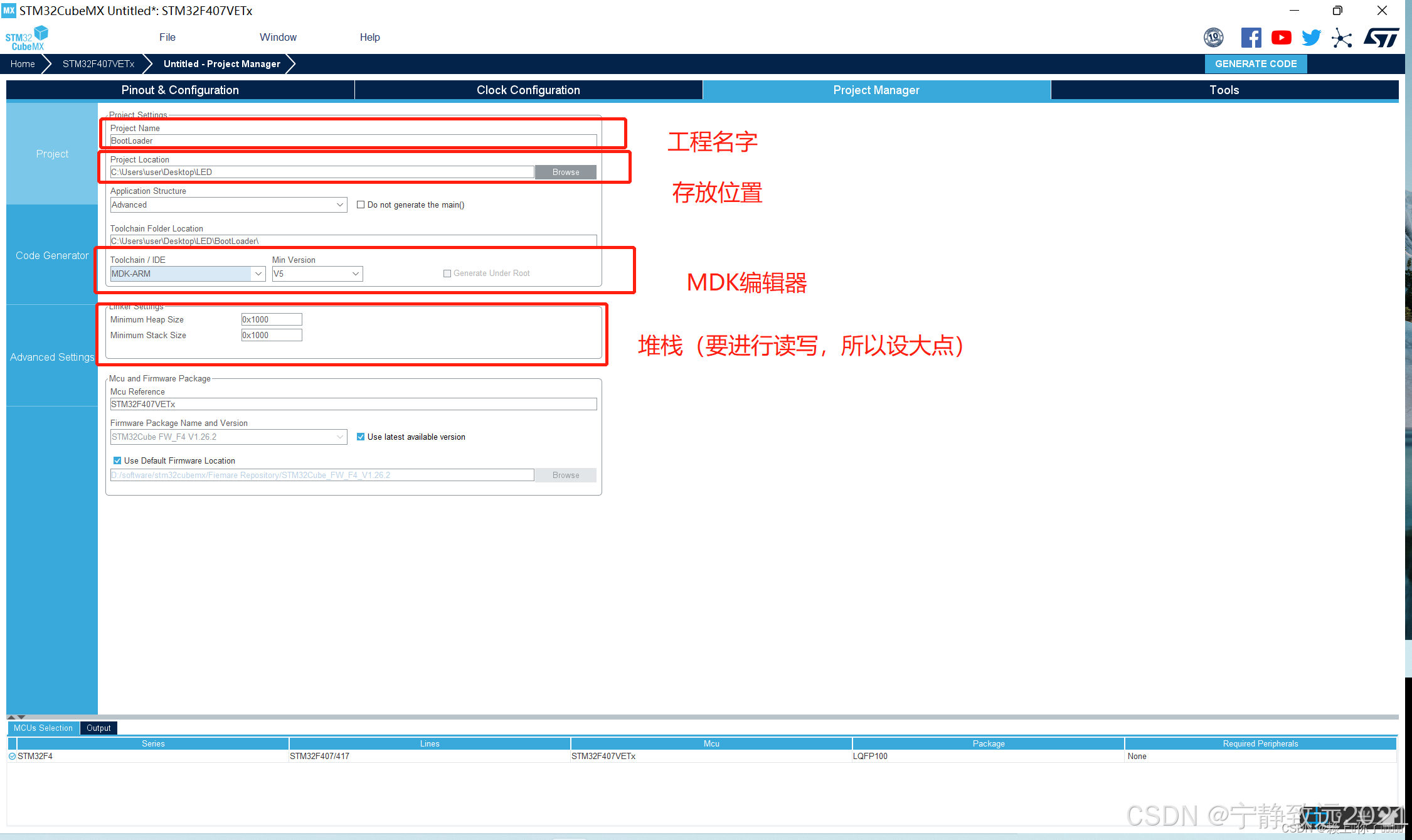The width and height of the screenshot is (1412, 840).
Task: Click Untitled - Project Manager breadcrumb
Action: point(222,64)
